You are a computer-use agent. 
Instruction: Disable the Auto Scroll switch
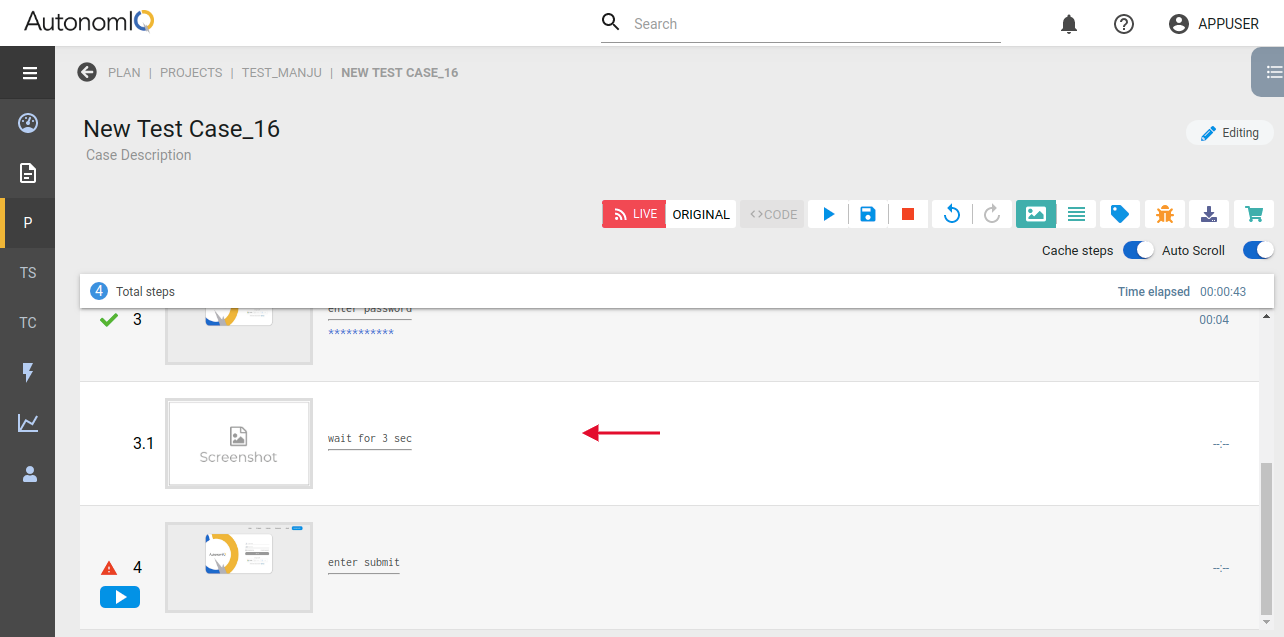pos(1258,250)
